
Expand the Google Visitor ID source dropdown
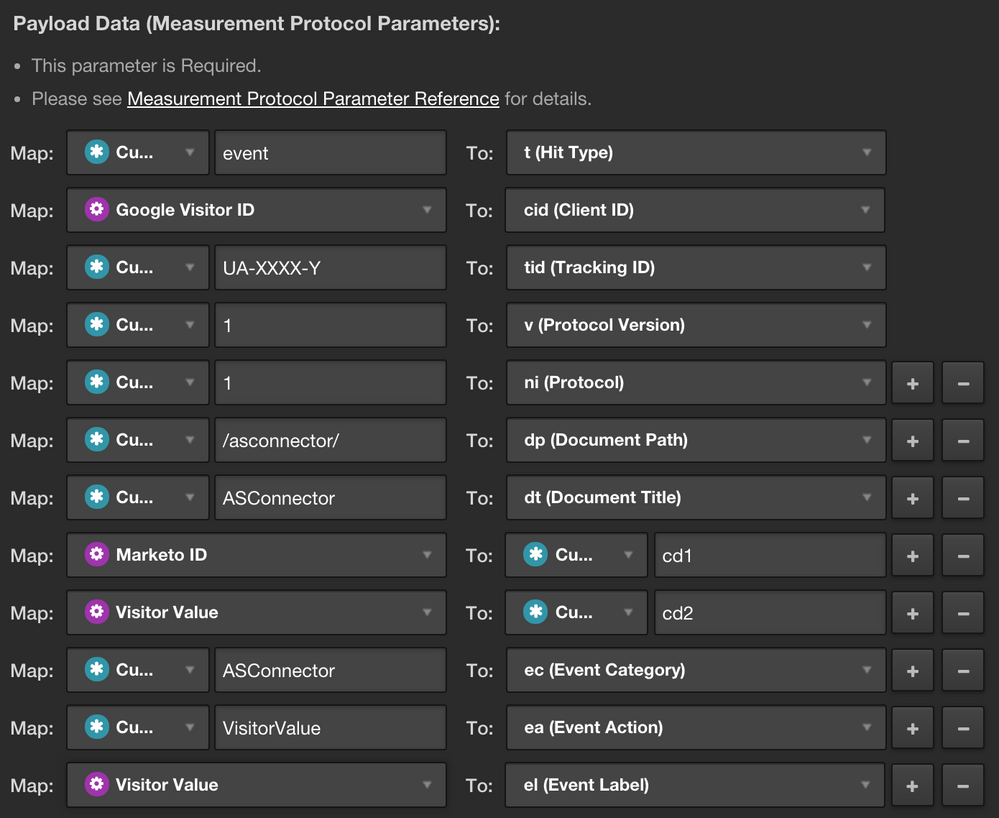click(x=256, y=210)
